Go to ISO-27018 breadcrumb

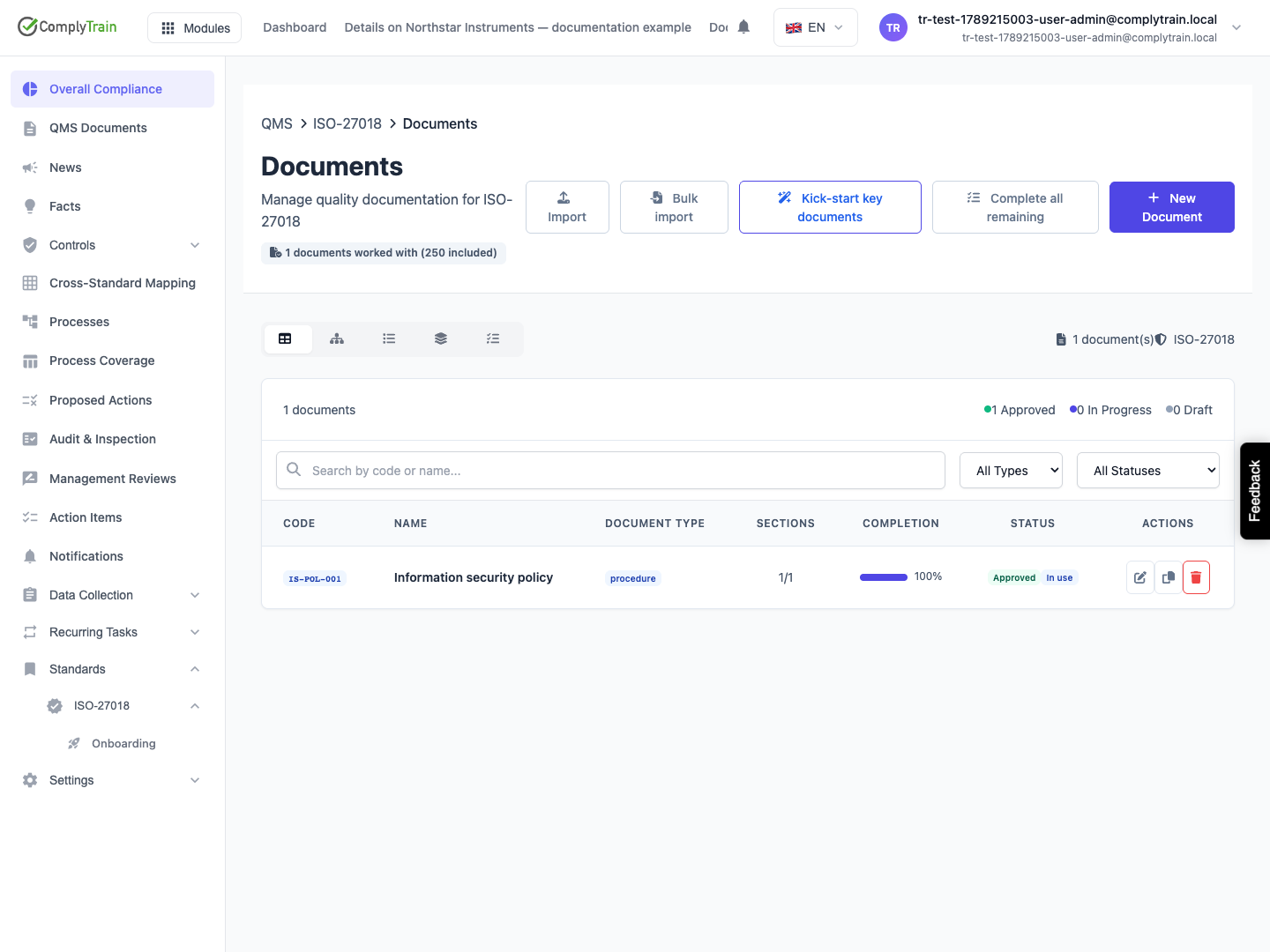347,124
